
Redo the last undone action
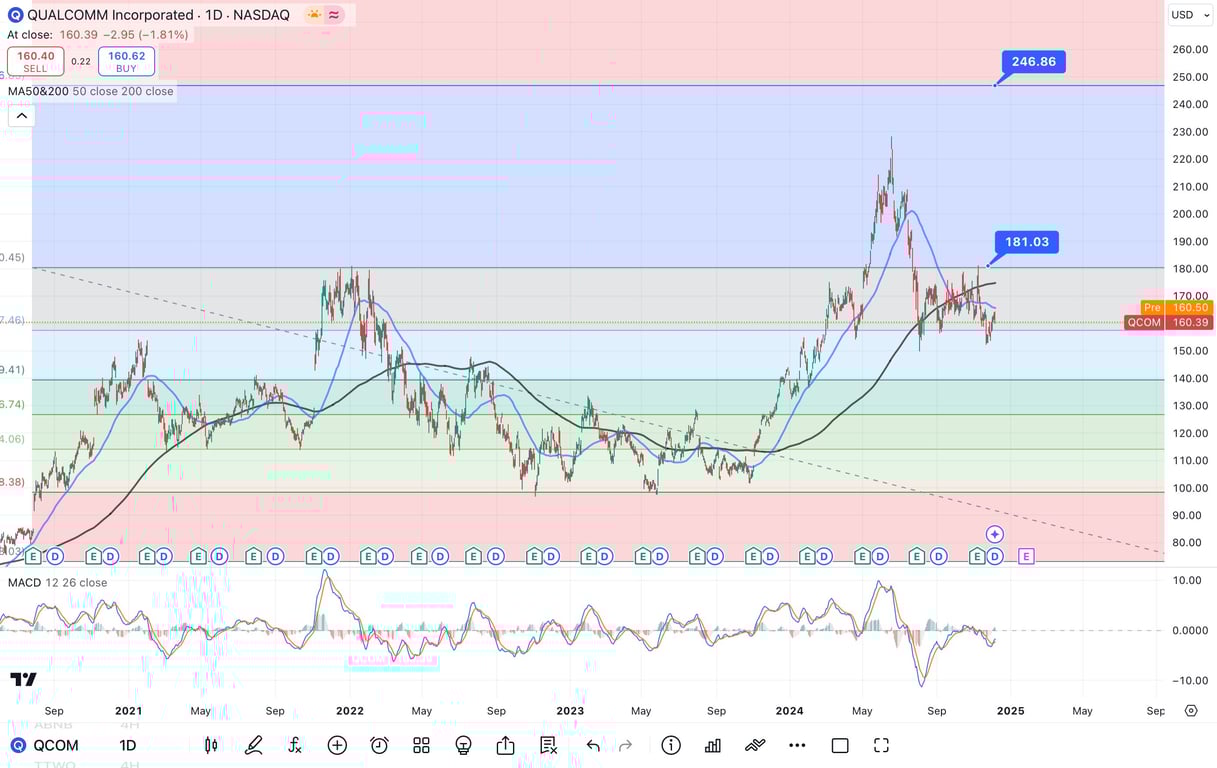coord(626,745)
